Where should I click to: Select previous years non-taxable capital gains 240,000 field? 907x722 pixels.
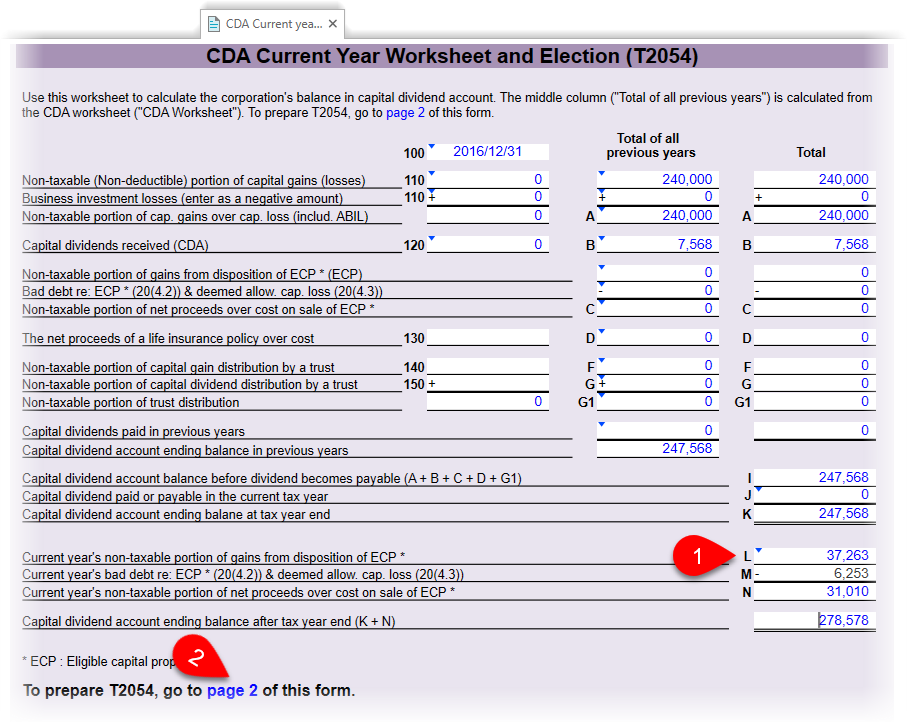[658, 179]
